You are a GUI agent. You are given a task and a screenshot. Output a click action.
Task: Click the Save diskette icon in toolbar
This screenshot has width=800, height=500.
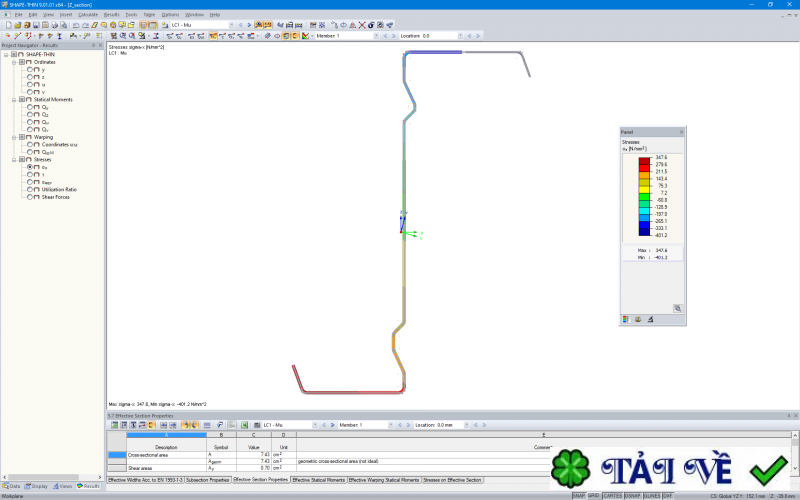pyautogui.click(x=36, y=25)
